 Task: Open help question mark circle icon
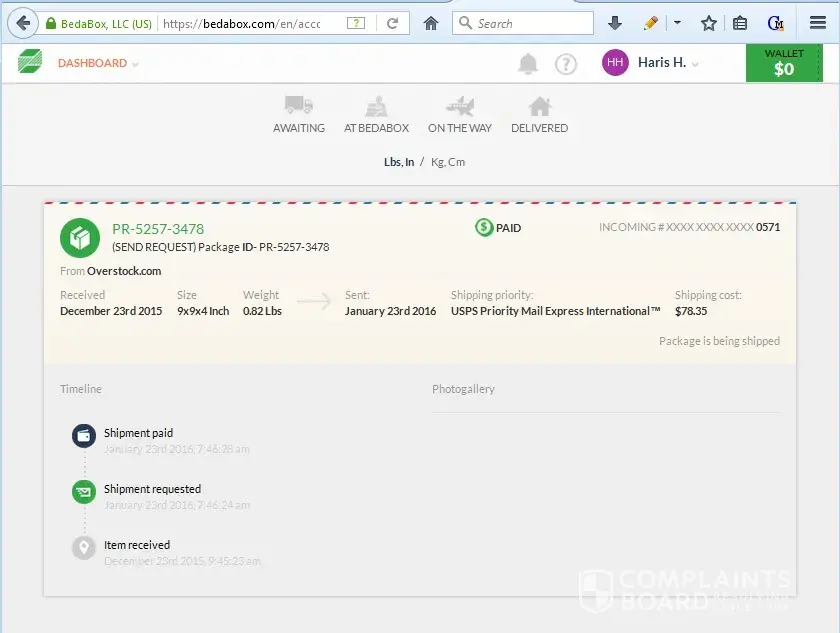pyautogui.click(x=566, y=64)
